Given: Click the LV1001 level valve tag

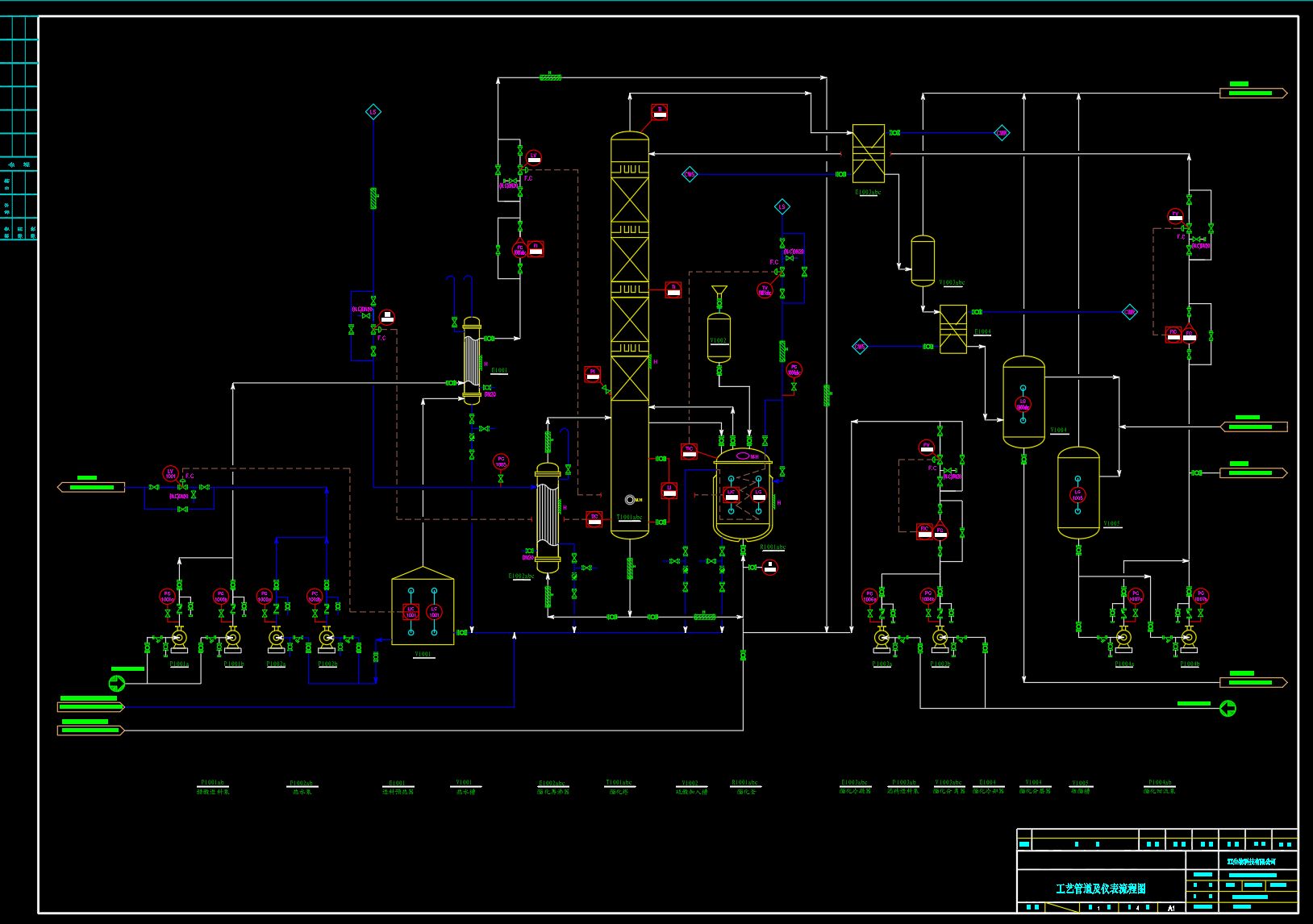Looking at the screenshot, I should pyautogui.click(x=170, y=473).
